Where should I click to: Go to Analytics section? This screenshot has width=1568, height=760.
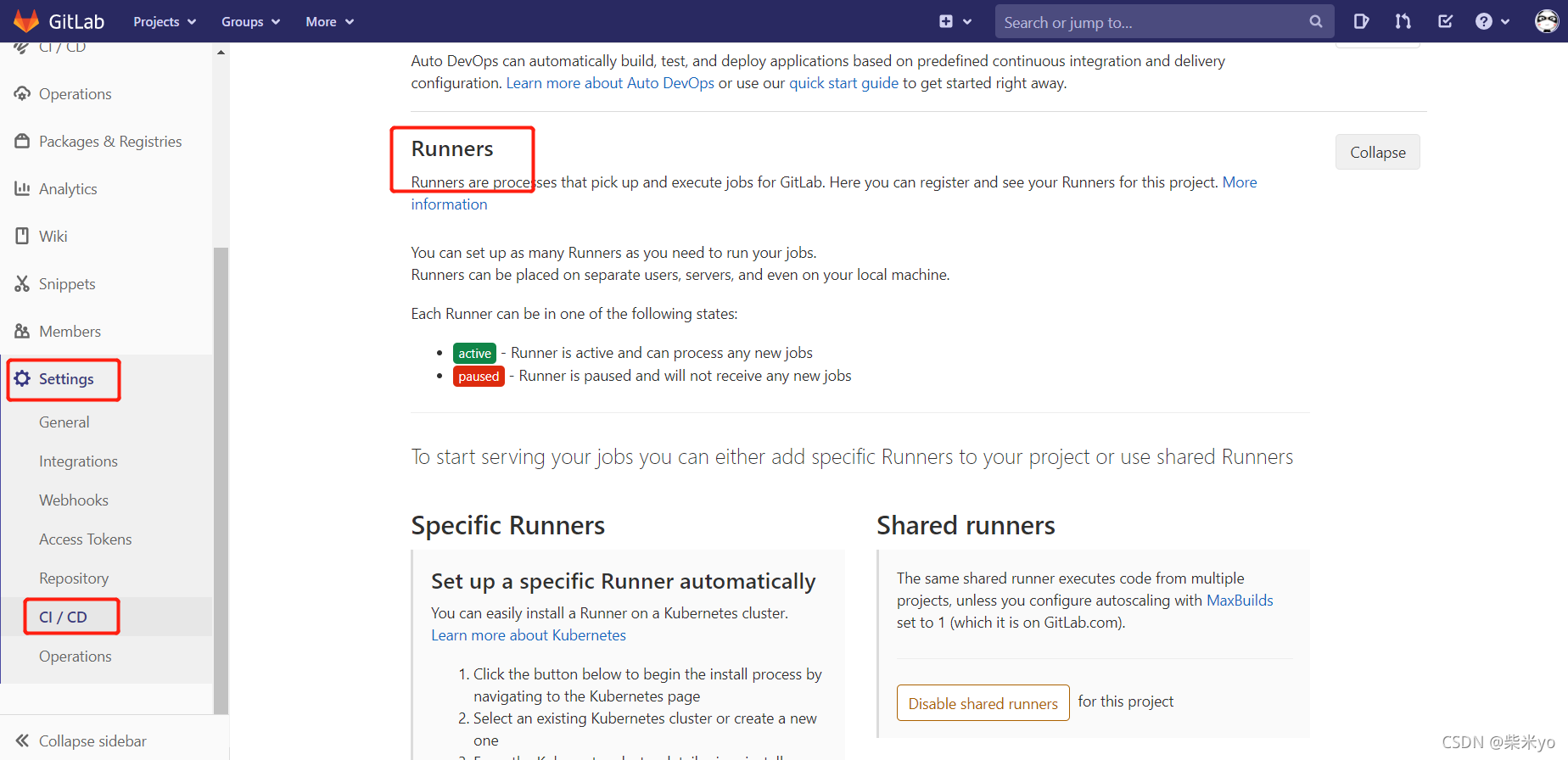coord(68,189)
